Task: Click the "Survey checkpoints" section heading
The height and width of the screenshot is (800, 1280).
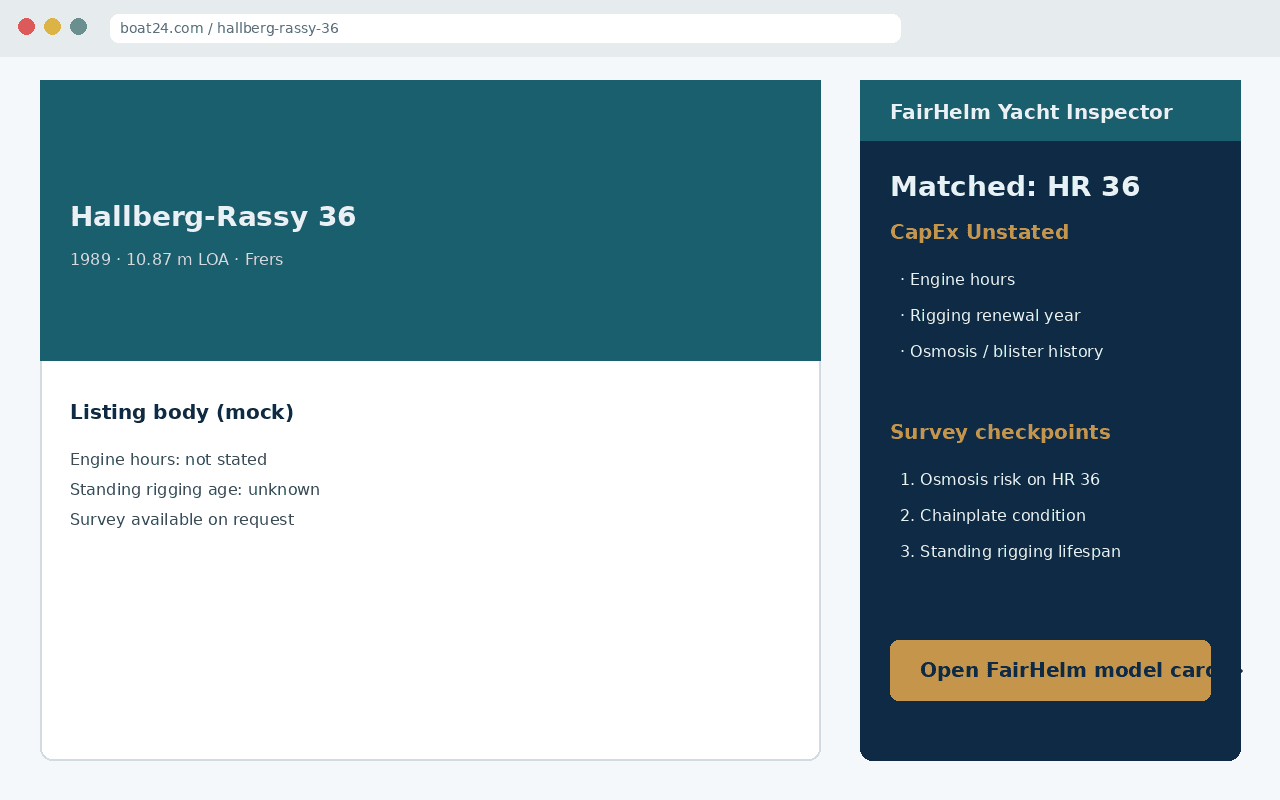Action: 1000,432
